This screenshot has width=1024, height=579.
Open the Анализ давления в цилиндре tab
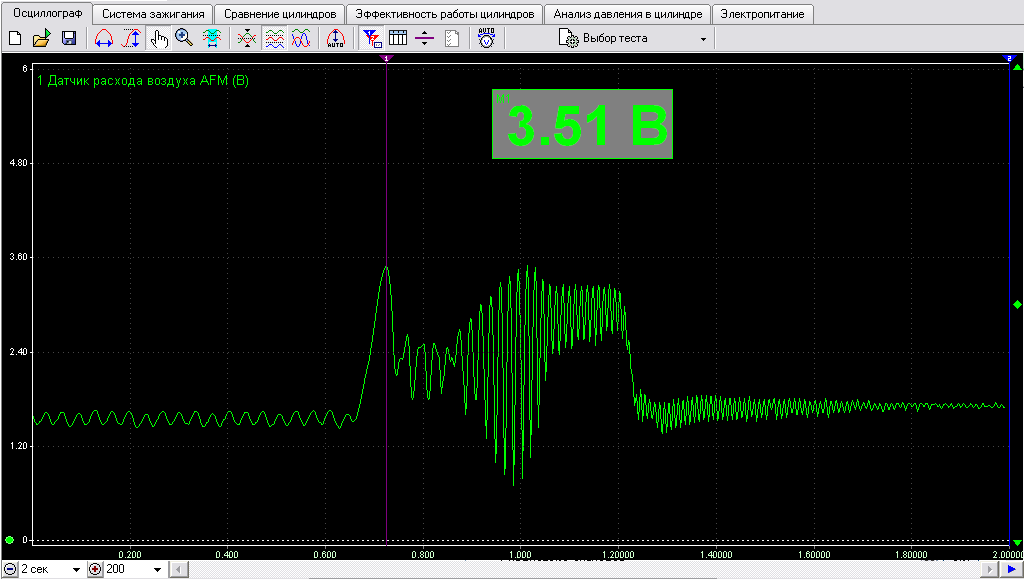(x=628, y=14)
